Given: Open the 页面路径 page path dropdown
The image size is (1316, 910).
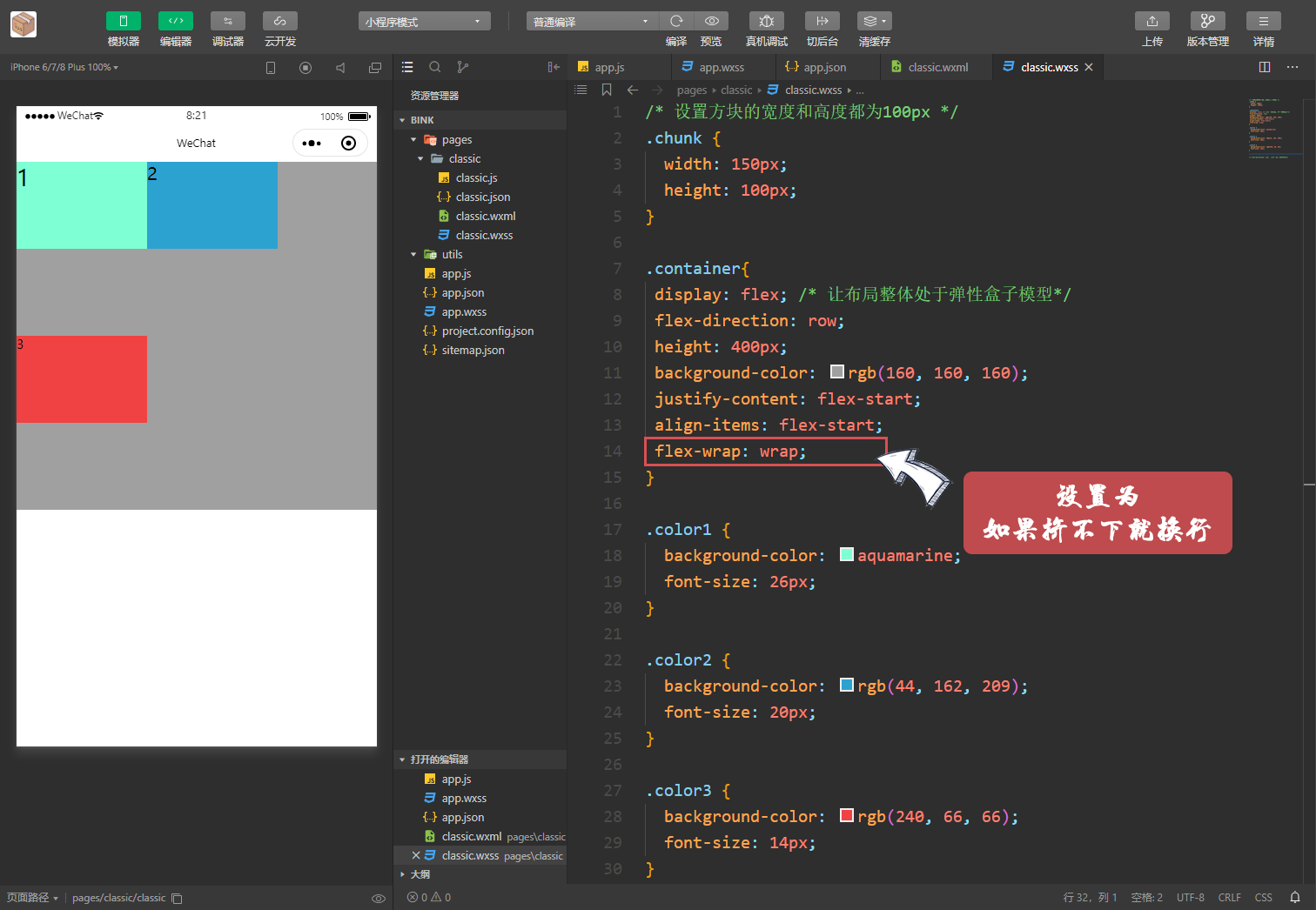Looking at the screenshot, I should (x=33, y=898).
